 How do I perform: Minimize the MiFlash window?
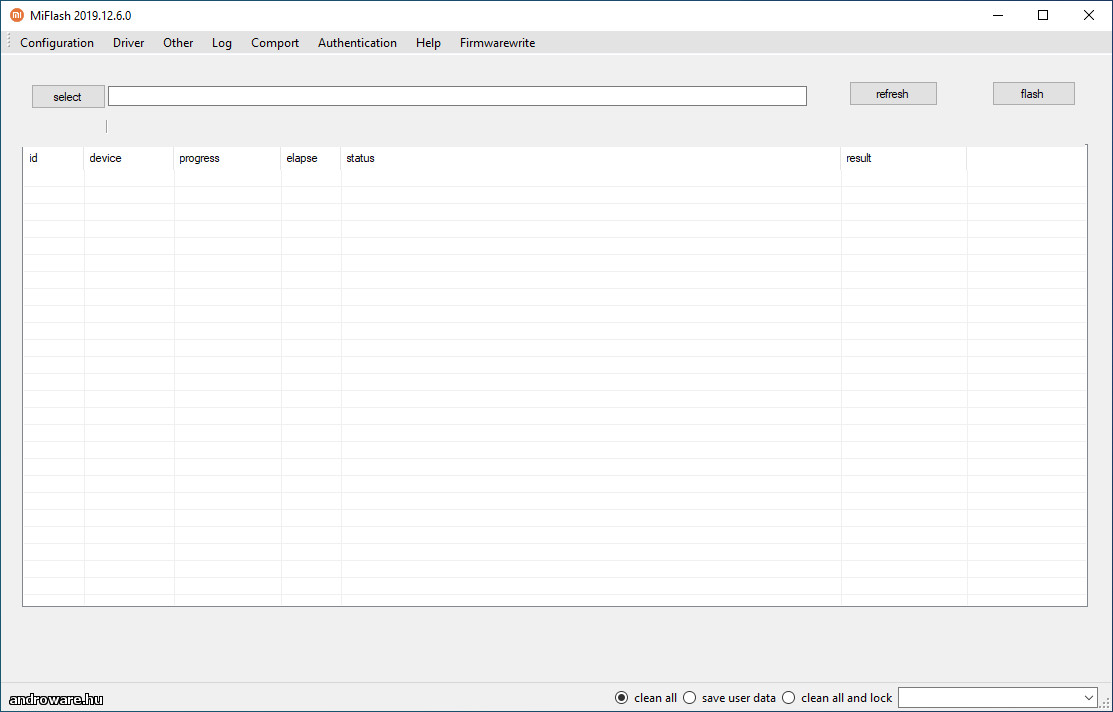click(x=998, y=15)
